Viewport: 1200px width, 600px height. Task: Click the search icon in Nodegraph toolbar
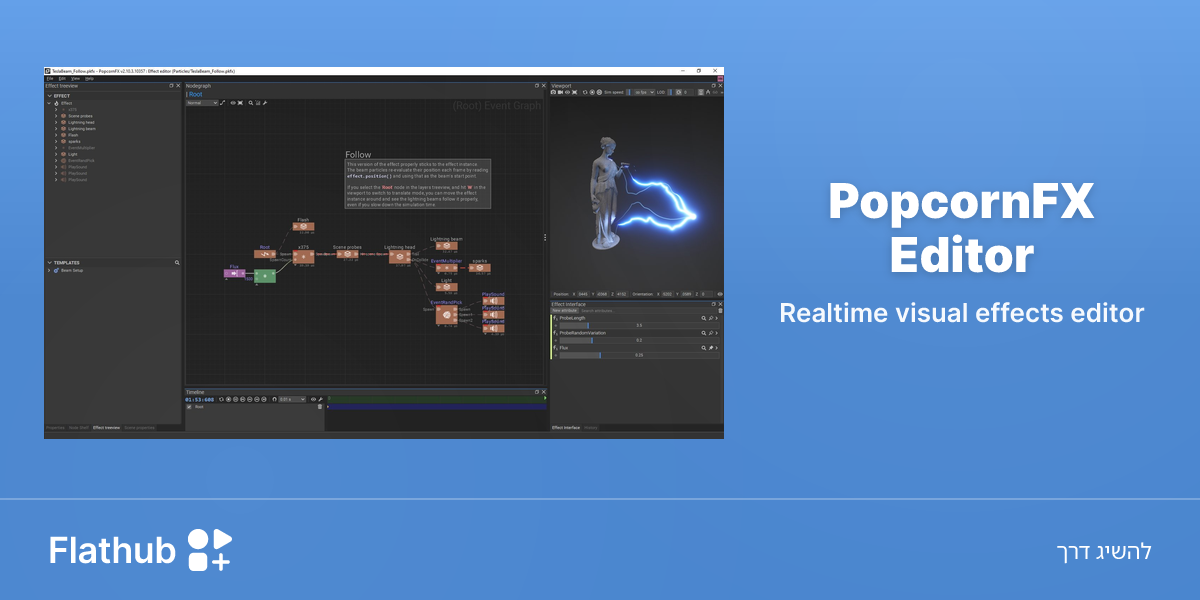pyautogui.click(x=251, y=103)
